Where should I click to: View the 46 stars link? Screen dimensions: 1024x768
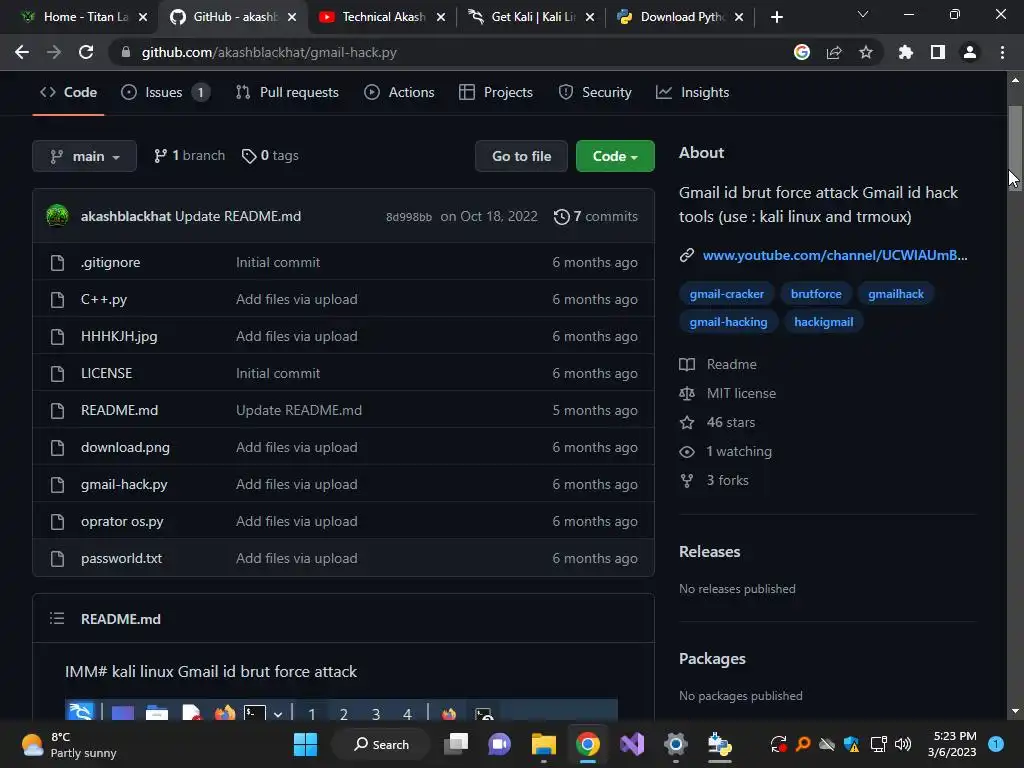(x=718, y=423)
